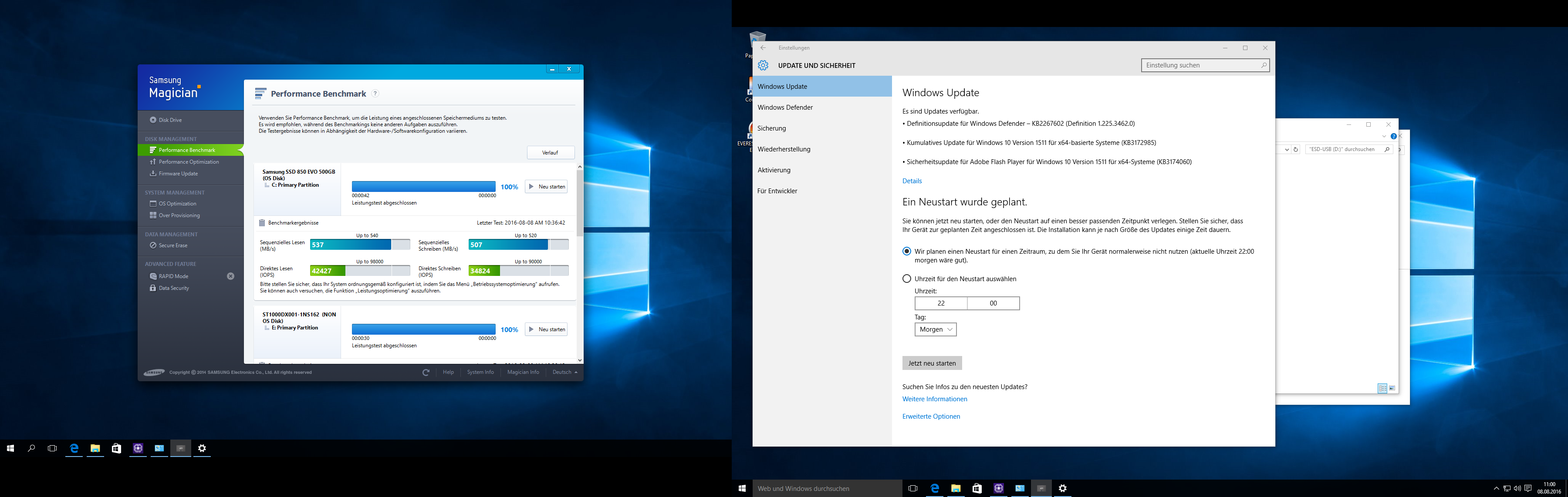Open Over Provisioning section
This screenshot has width=1568, height=497.
click(x=179, y=215)
